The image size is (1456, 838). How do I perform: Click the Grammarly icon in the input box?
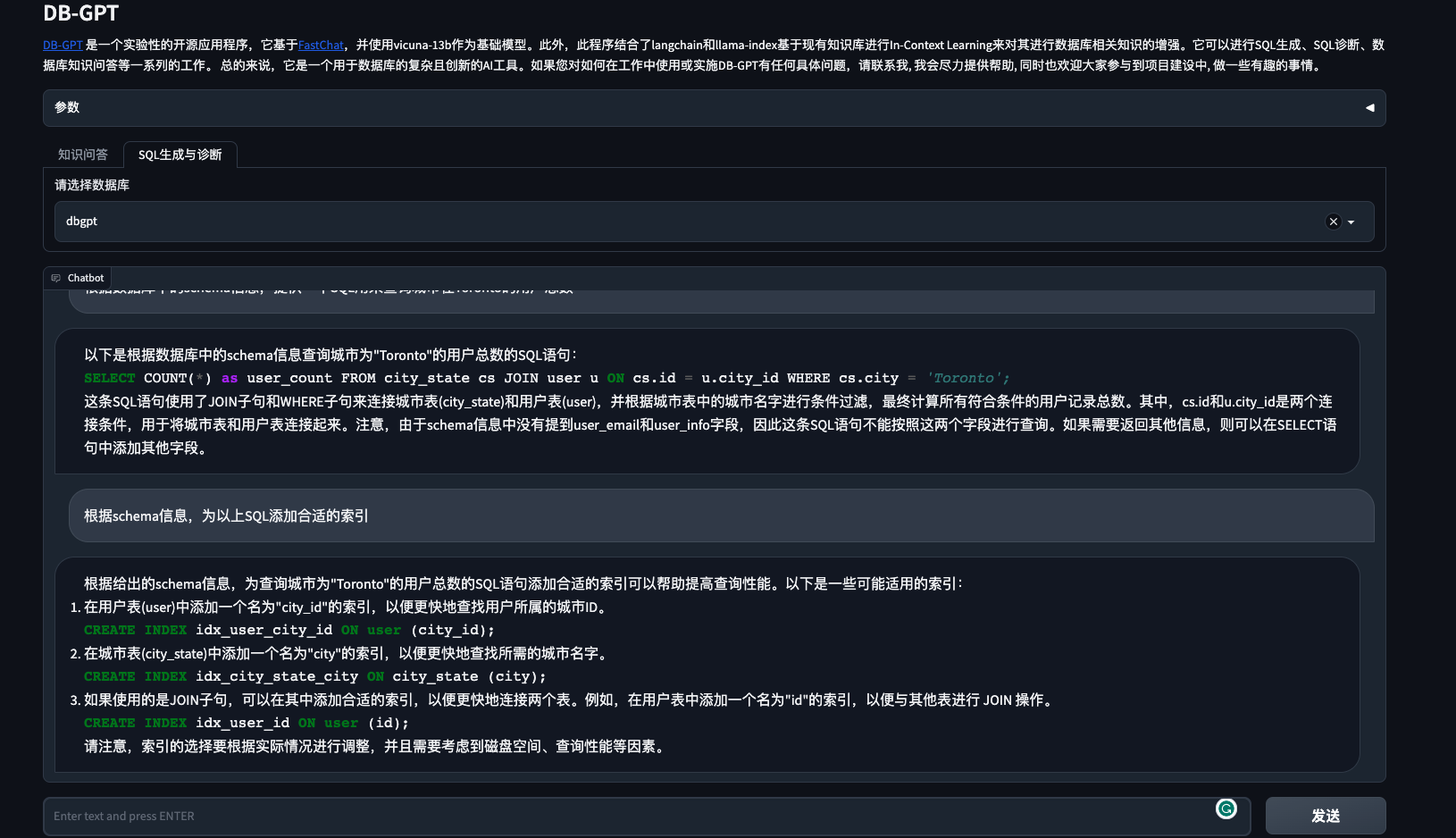(x=1226, y=809)
